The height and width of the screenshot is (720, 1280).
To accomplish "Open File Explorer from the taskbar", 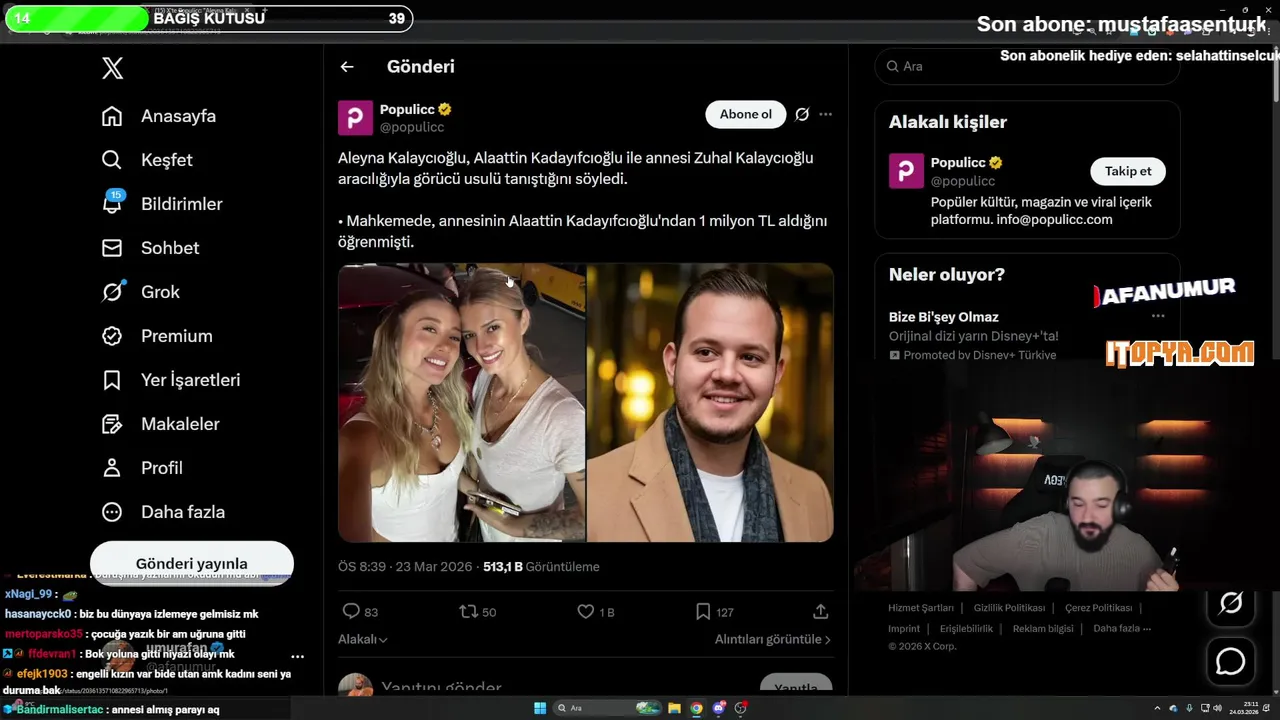I will pyautogui.click(x=674, y=708).
